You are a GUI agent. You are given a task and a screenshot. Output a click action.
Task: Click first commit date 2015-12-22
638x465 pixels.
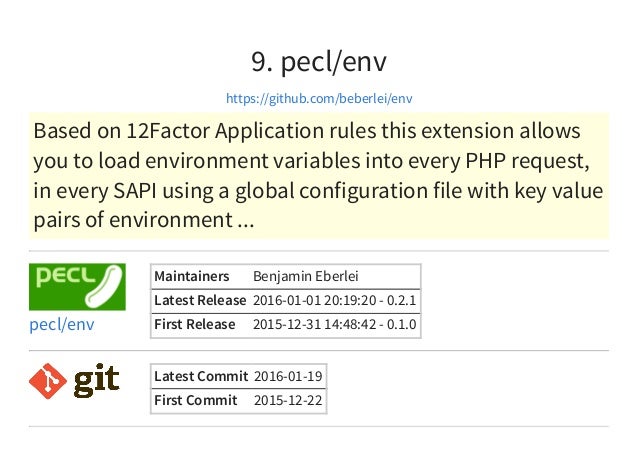pyautogui.click(x=288, y=400)
